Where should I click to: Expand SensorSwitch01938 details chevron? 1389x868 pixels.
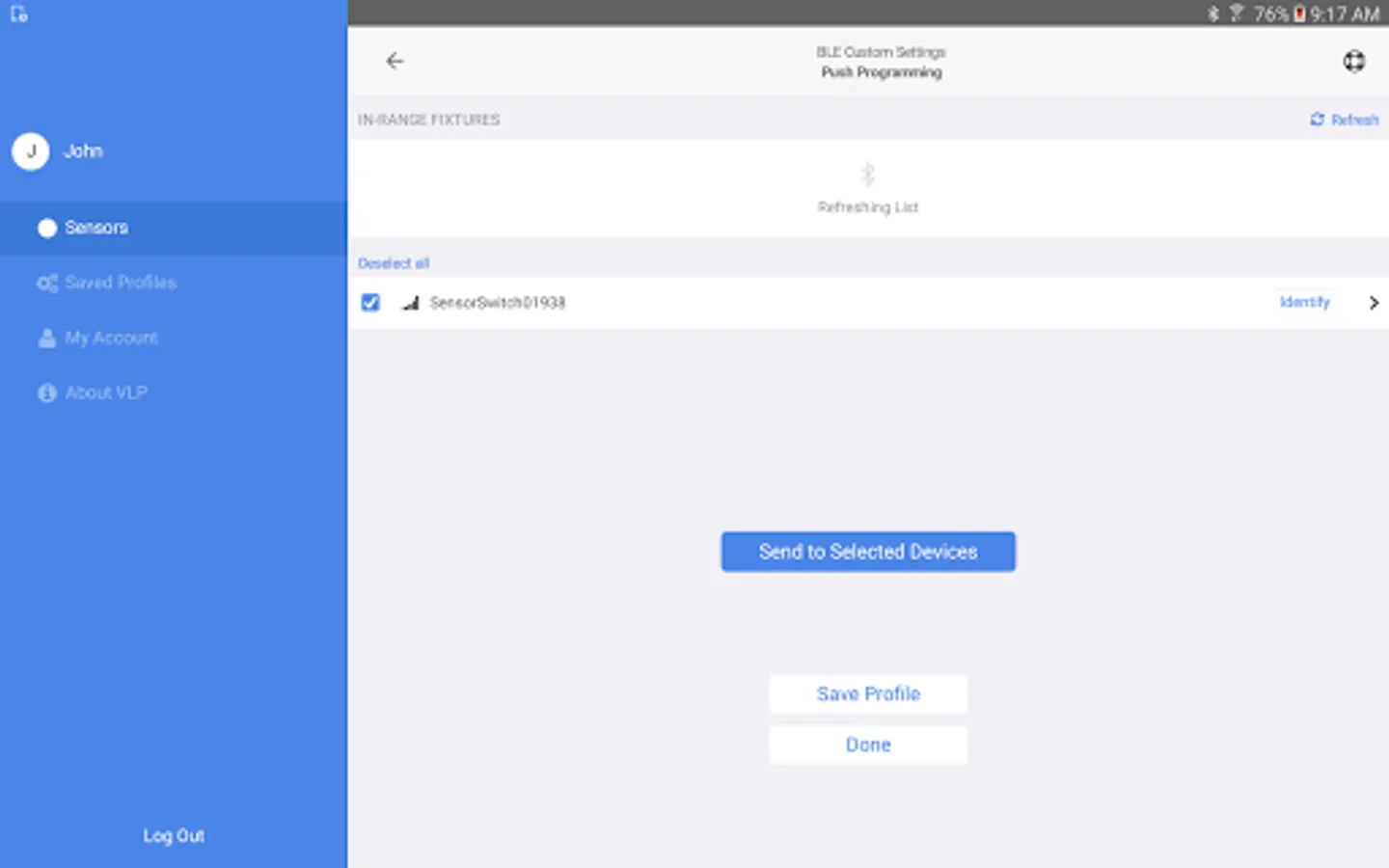click(1374, 303)
